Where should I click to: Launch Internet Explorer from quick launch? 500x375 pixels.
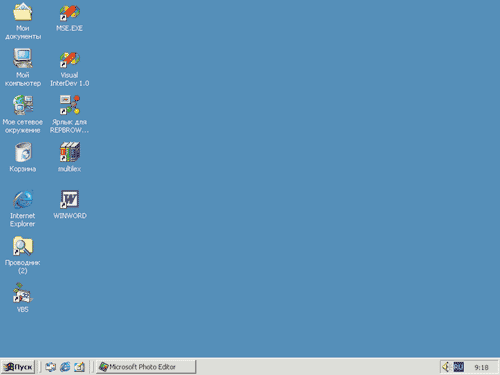coord(65,367)
